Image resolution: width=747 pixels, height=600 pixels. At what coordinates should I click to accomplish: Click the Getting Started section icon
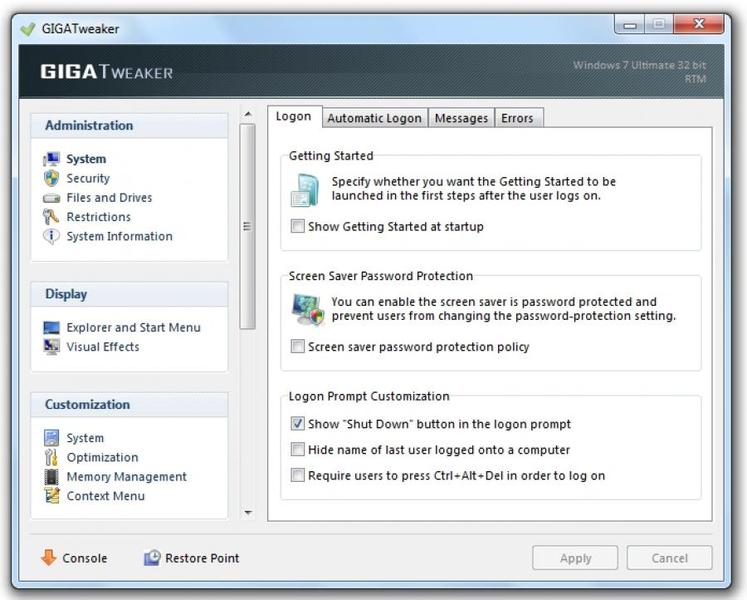(304, 190)
